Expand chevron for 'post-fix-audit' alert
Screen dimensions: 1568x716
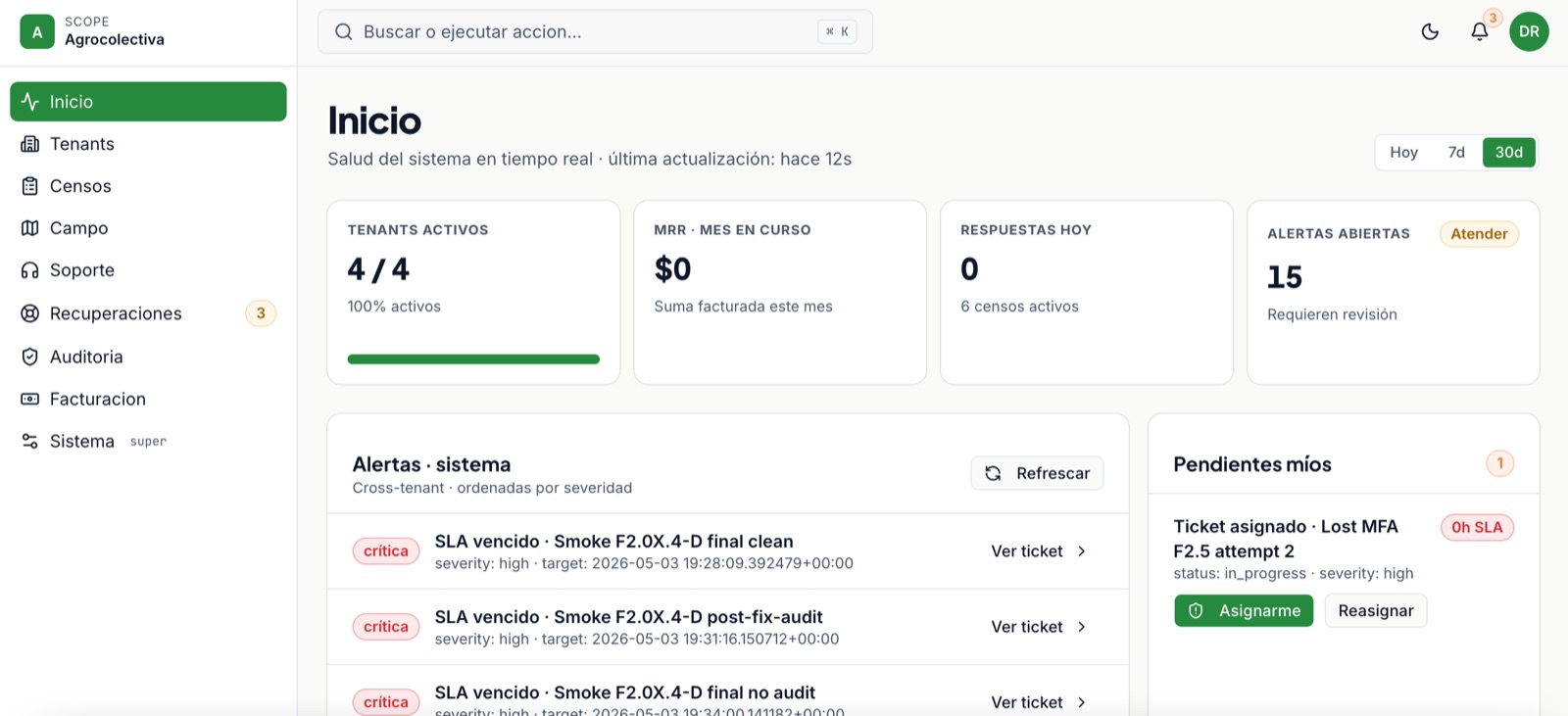[x=1082, y=627]
